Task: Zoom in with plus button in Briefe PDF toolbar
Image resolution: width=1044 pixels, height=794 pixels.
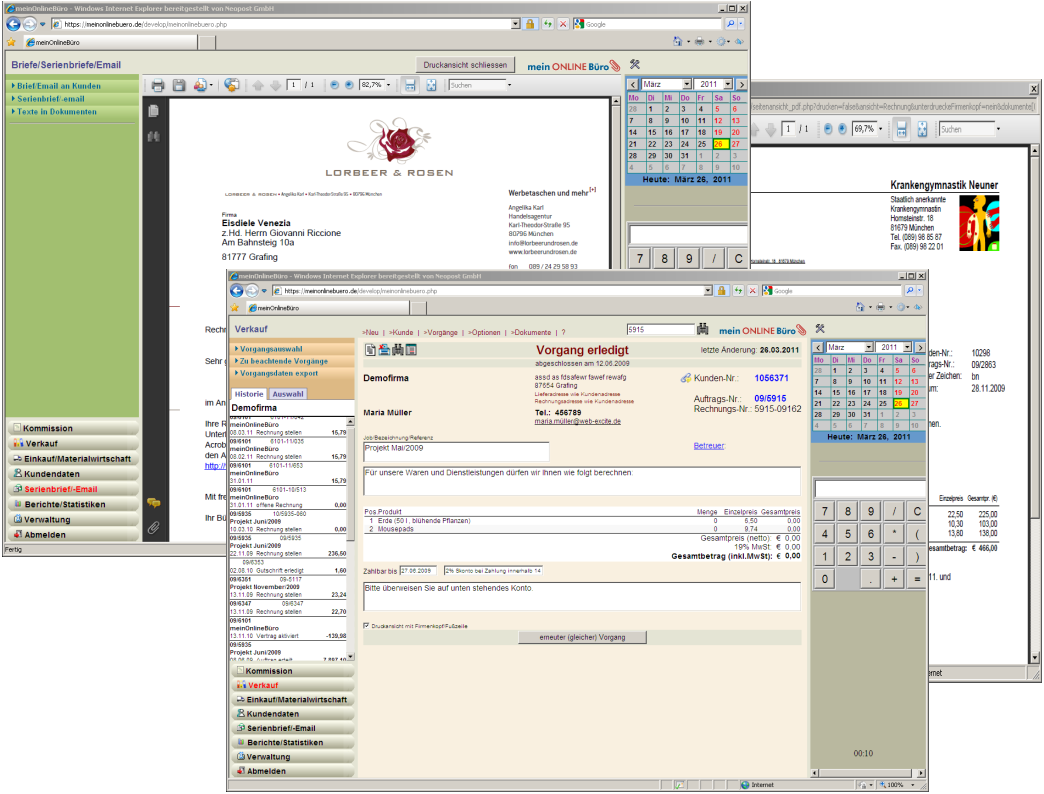Action: pos(349,85)
